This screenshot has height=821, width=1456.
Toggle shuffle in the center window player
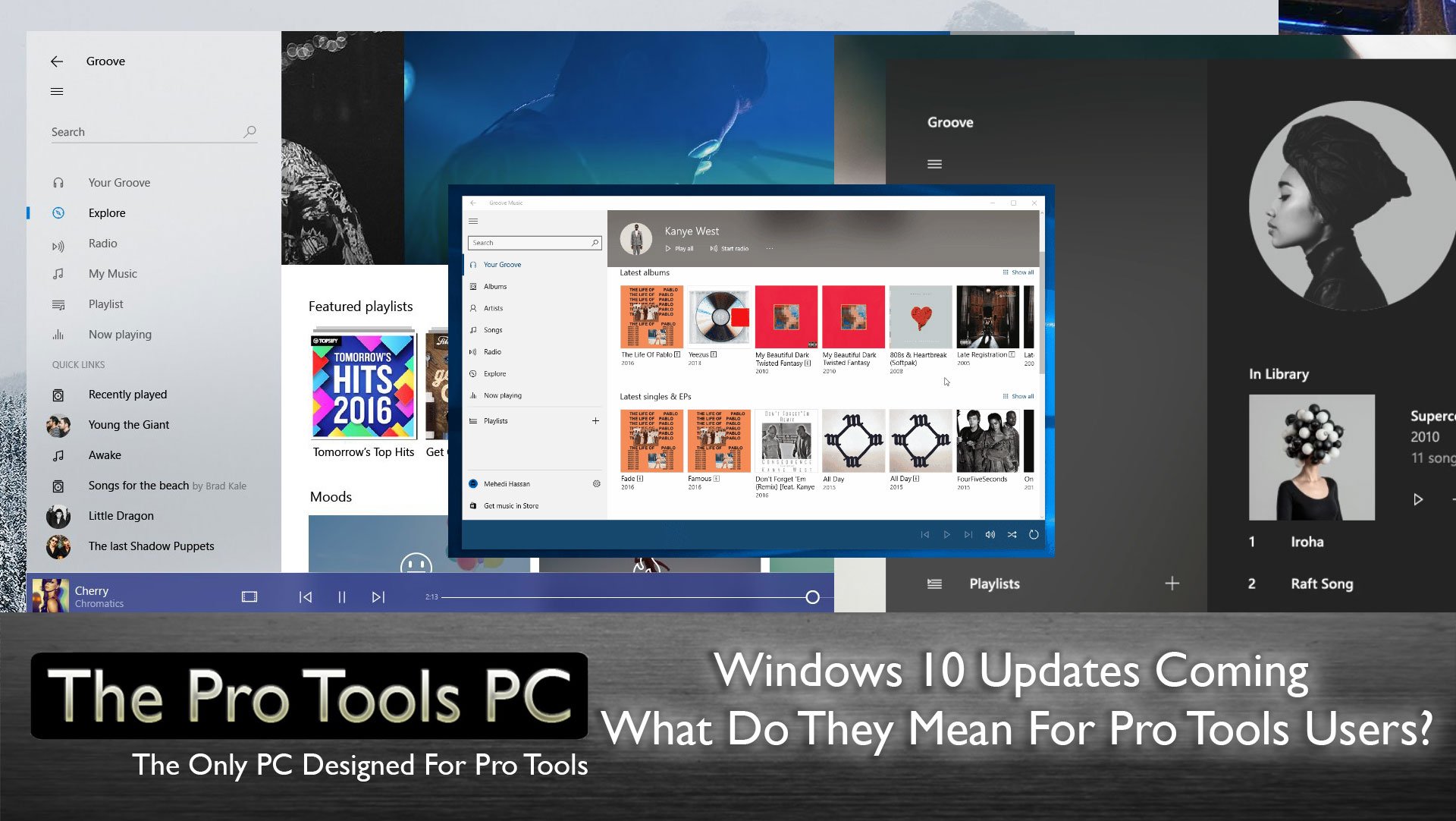coord(1012,535)
